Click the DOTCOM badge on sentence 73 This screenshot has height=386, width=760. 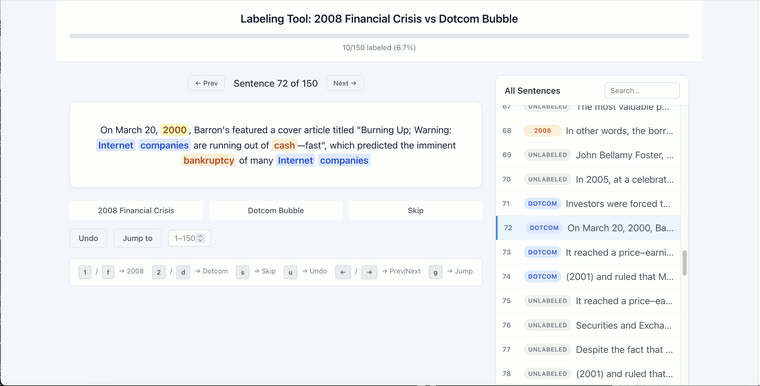tap(542, 252)
